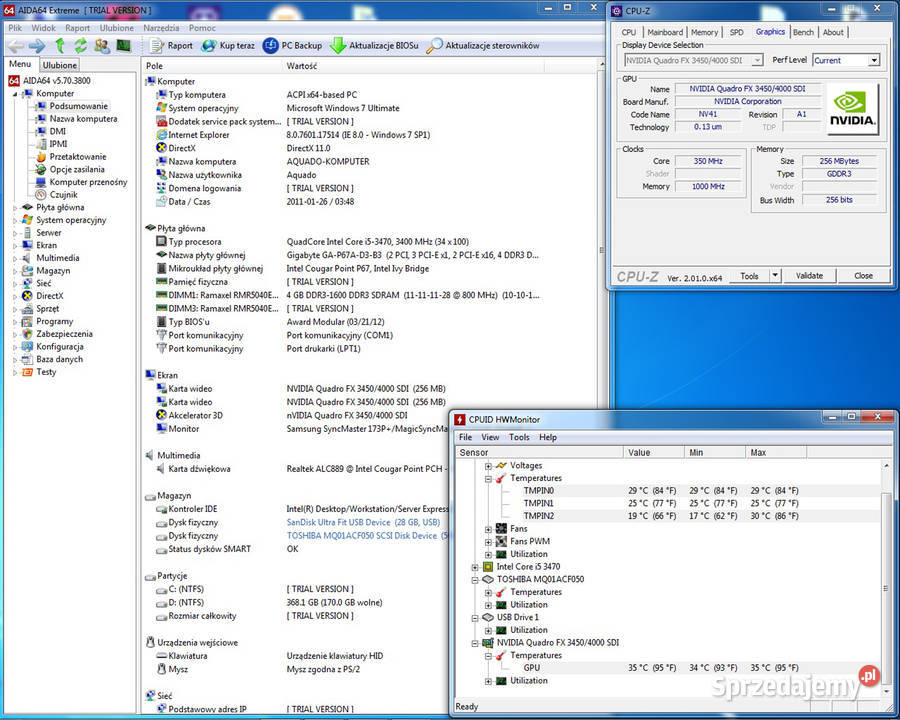Open the SanDisk Ultra Fit USB Device link
Image resolution: width=900 pixels, height=720 pixels.
pos(363,522)
